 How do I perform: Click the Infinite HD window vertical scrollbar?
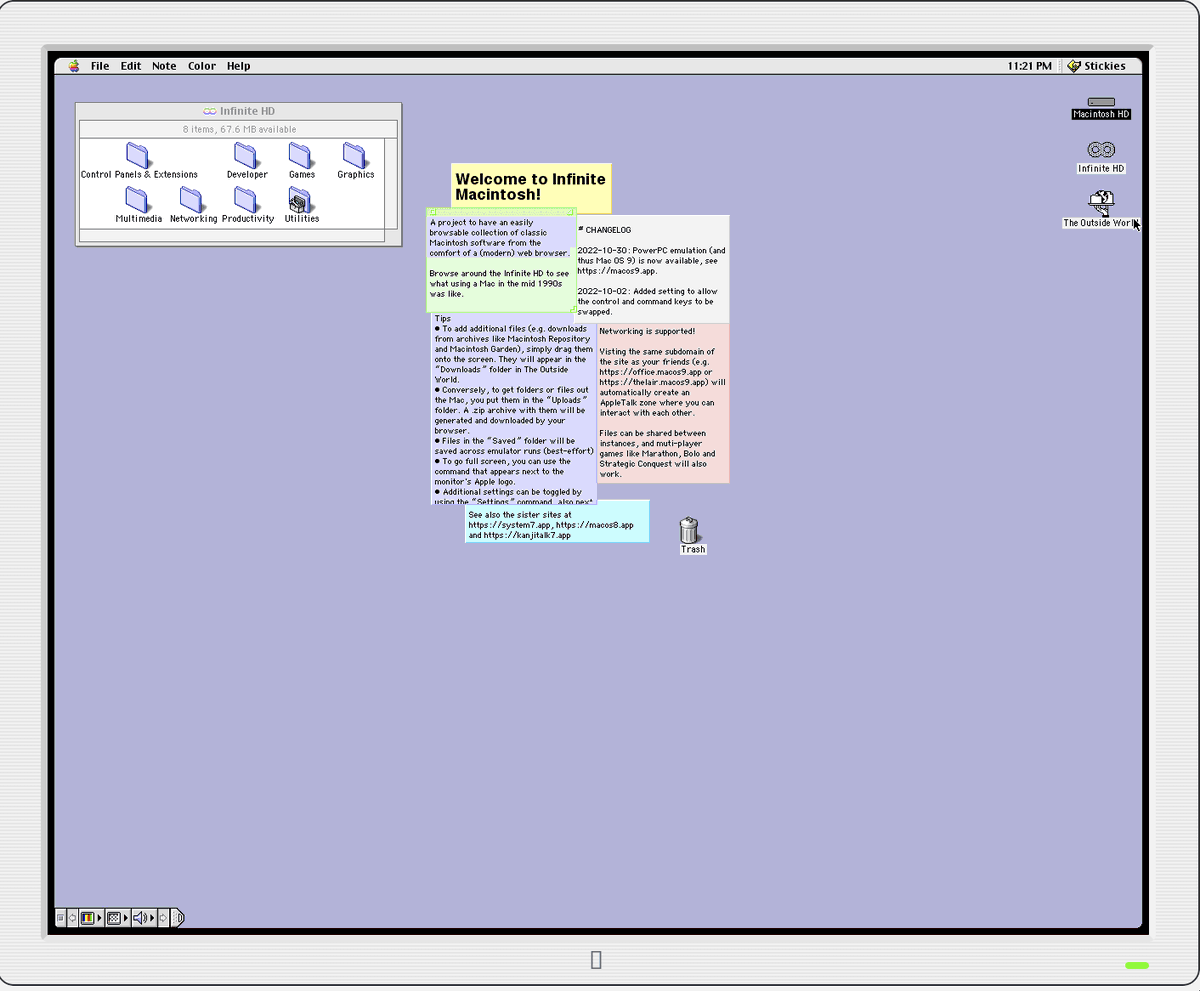tap(391, 184)
